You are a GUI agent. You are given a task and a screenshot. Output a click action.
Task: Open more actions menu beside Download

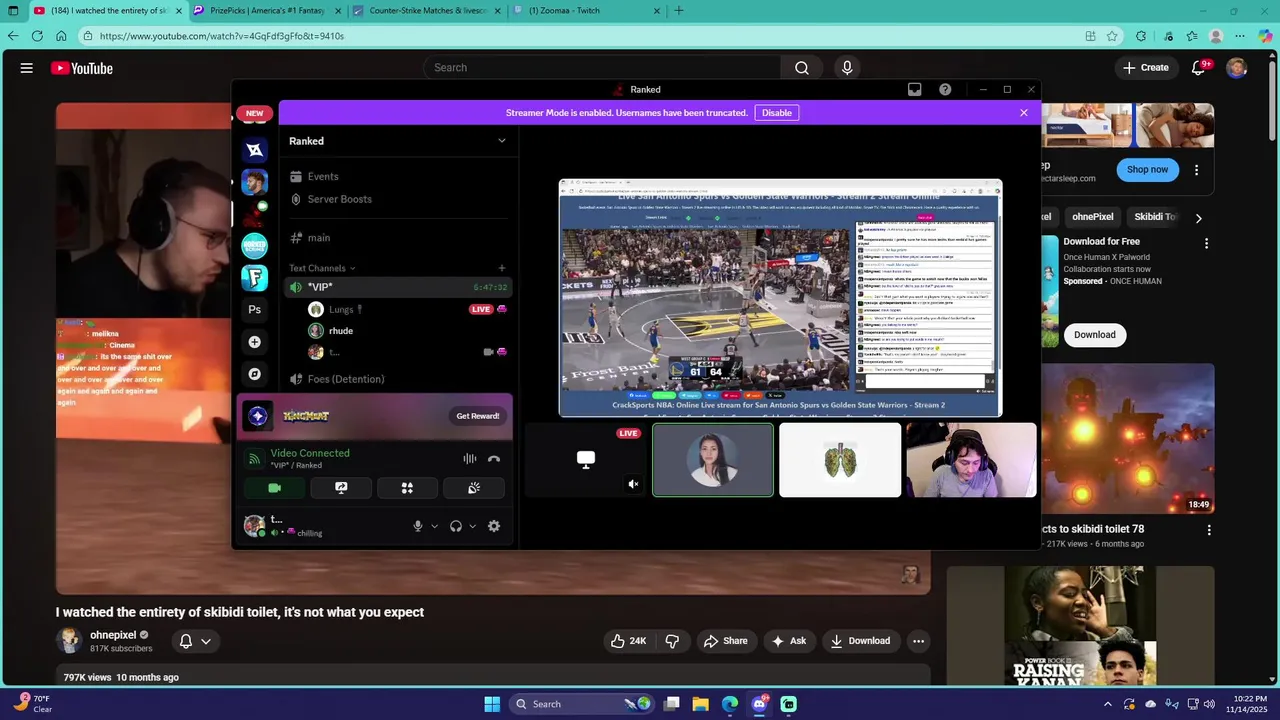pos(918,641)
